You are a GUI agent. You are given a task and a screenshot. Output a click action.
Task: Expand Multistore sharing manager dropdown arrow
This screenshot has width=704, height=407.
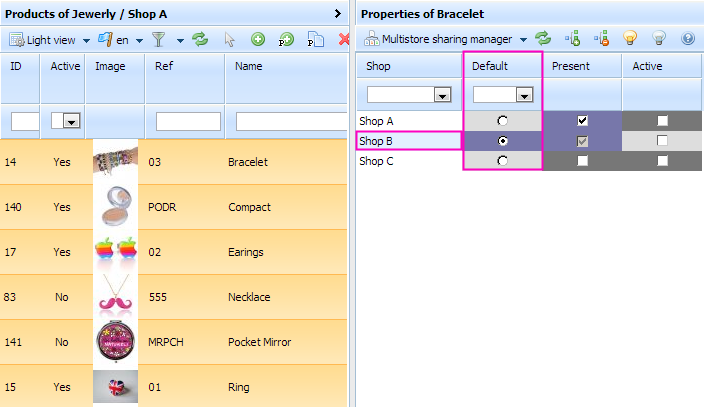(523, 40)
